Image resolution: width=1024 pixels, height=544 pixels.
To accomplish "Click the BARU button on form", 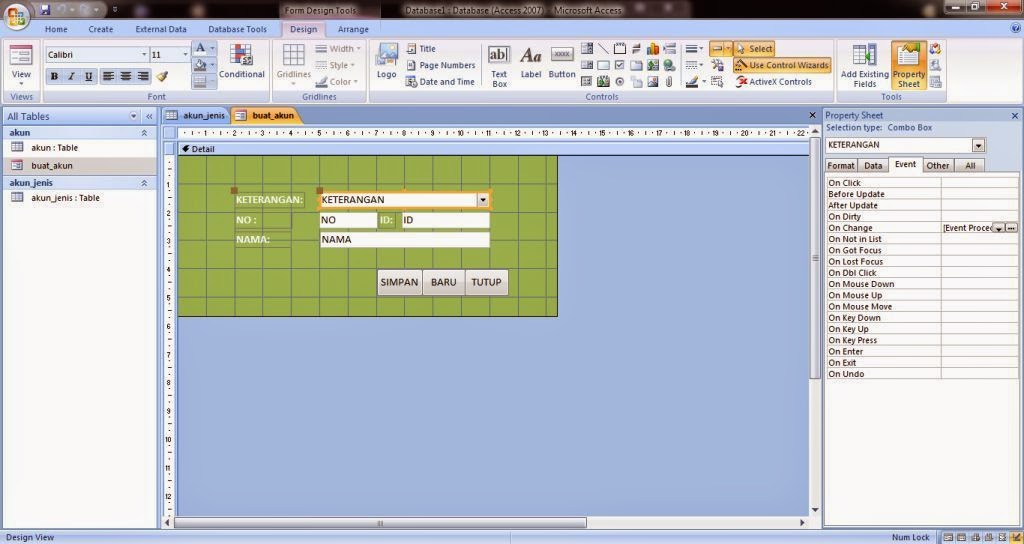I will click(x=443, y=282).
